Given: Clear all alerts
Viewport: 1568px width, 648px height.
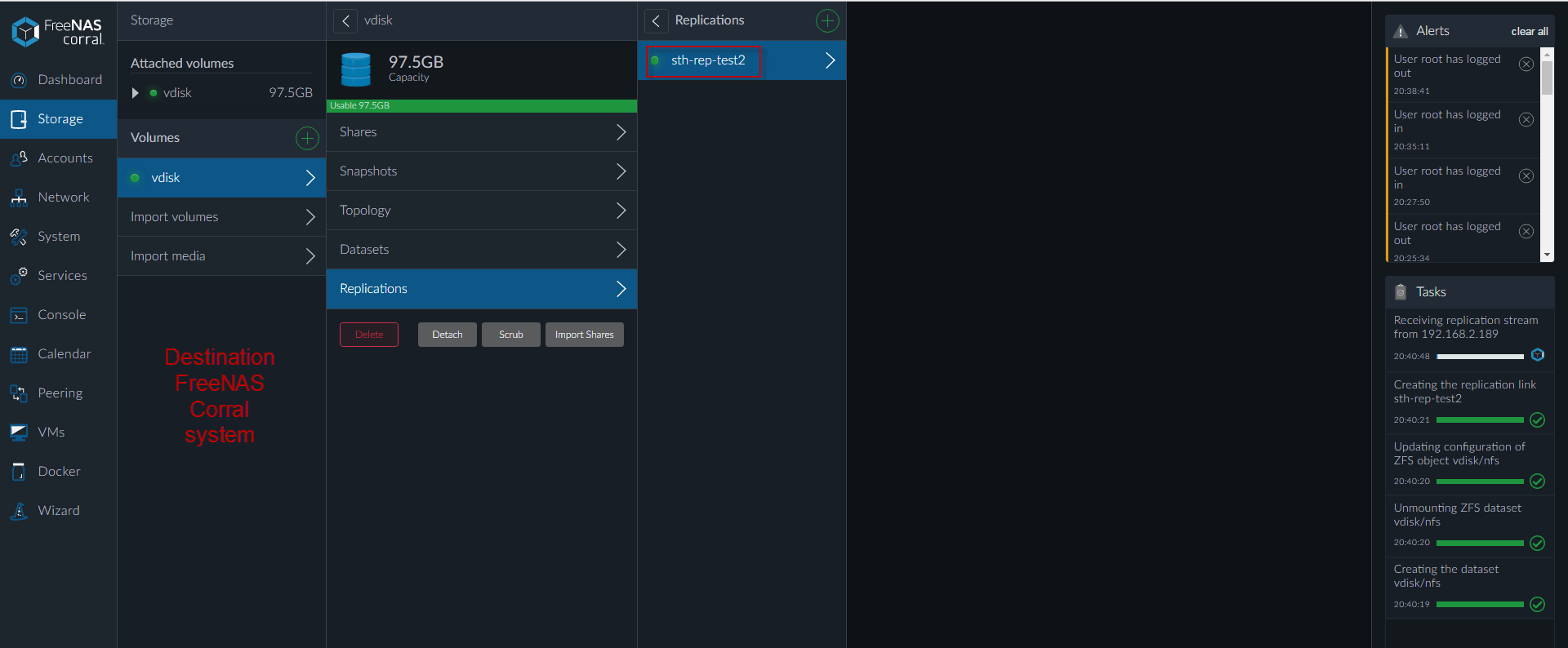Looking at the screenshot, I should [x=1530, y=32].
